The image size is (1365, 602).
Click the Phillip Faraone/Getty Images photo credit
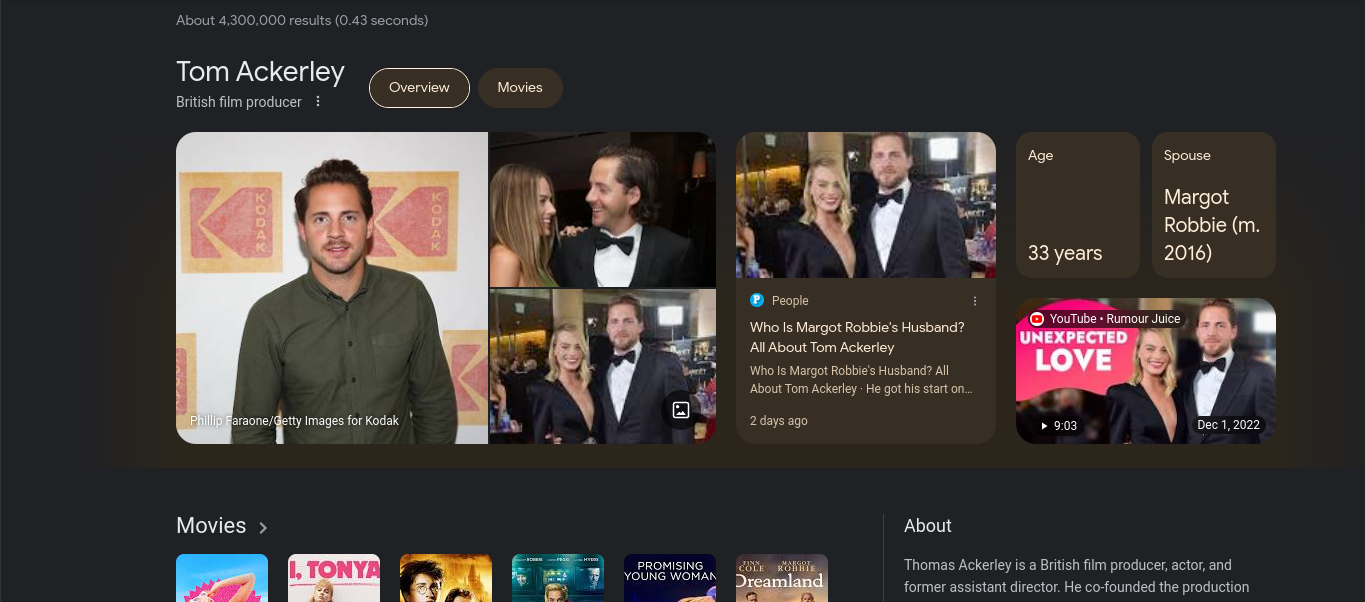(294, 421)
